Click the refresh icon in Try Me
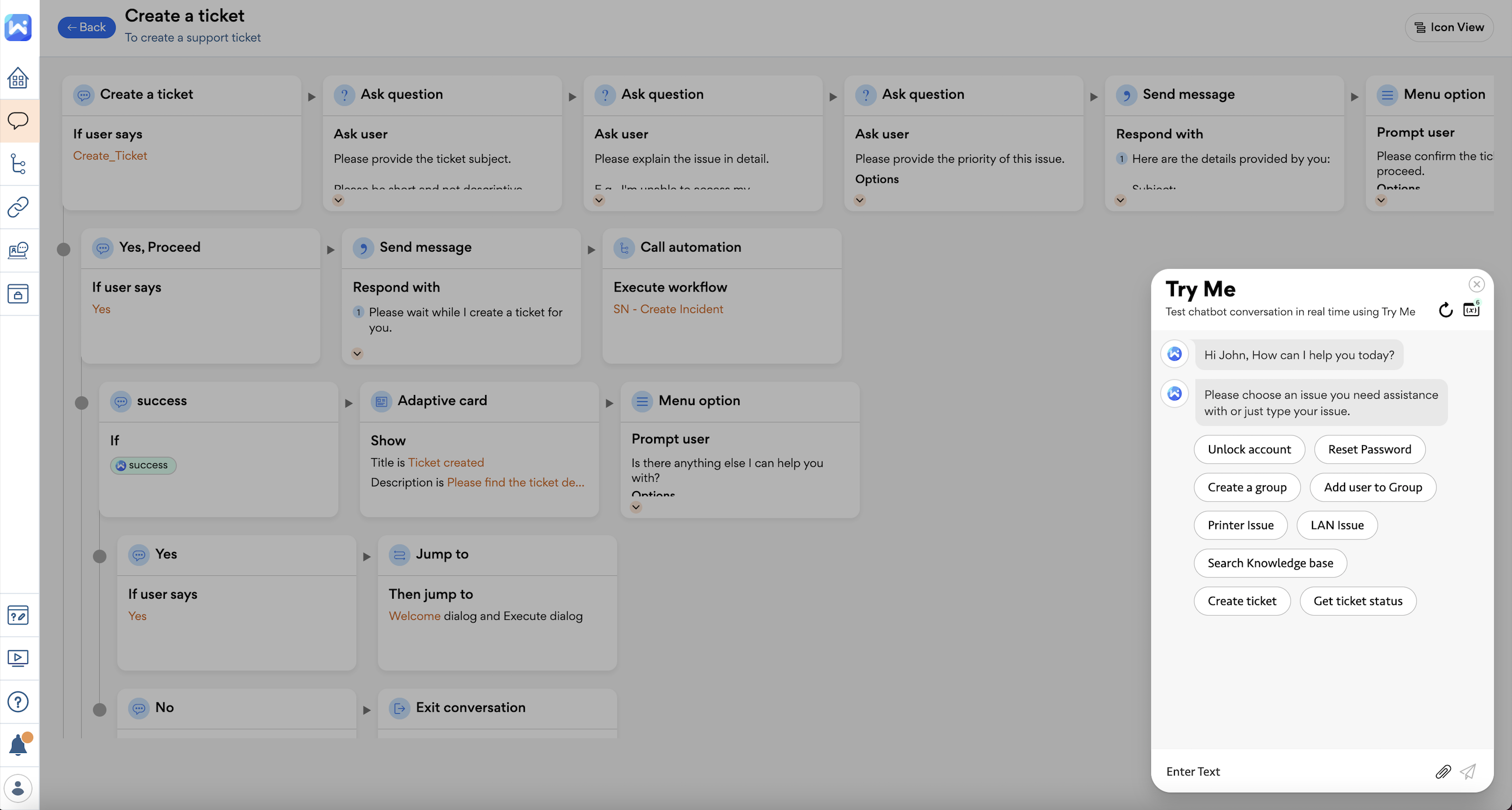 (1446, 310)
